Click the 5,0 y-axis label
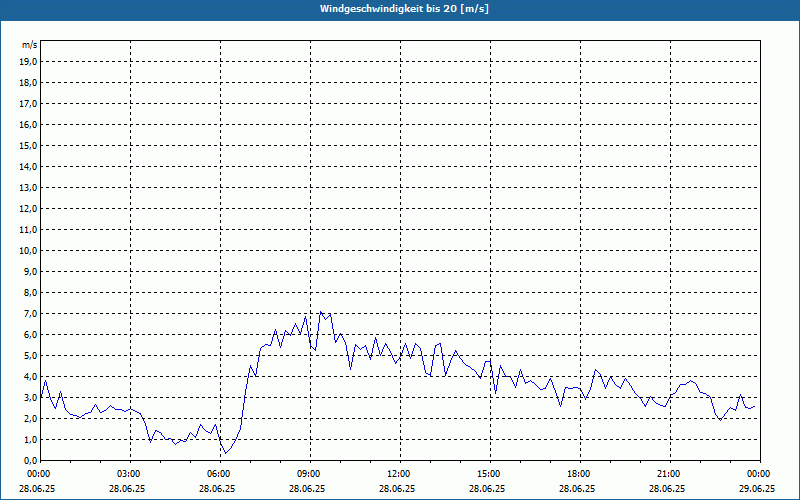Viewport: 800px width, 500px height. [x=30, y=356]
